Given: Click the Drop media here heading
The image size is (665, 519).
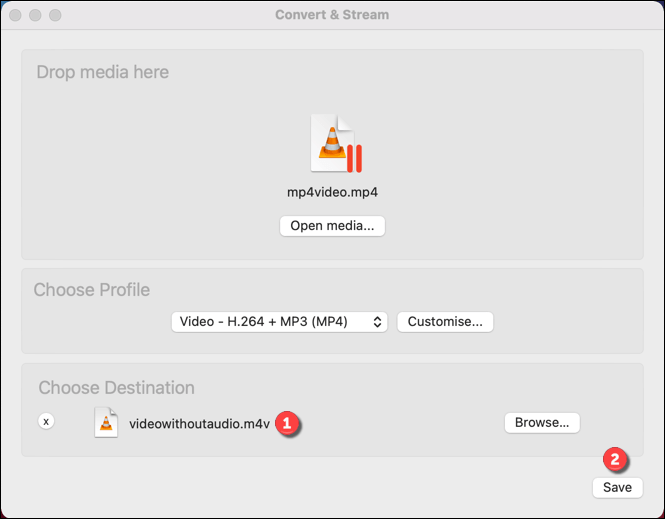Looking at the screenshot, I should pyautogui.click(x=102, y=72).
